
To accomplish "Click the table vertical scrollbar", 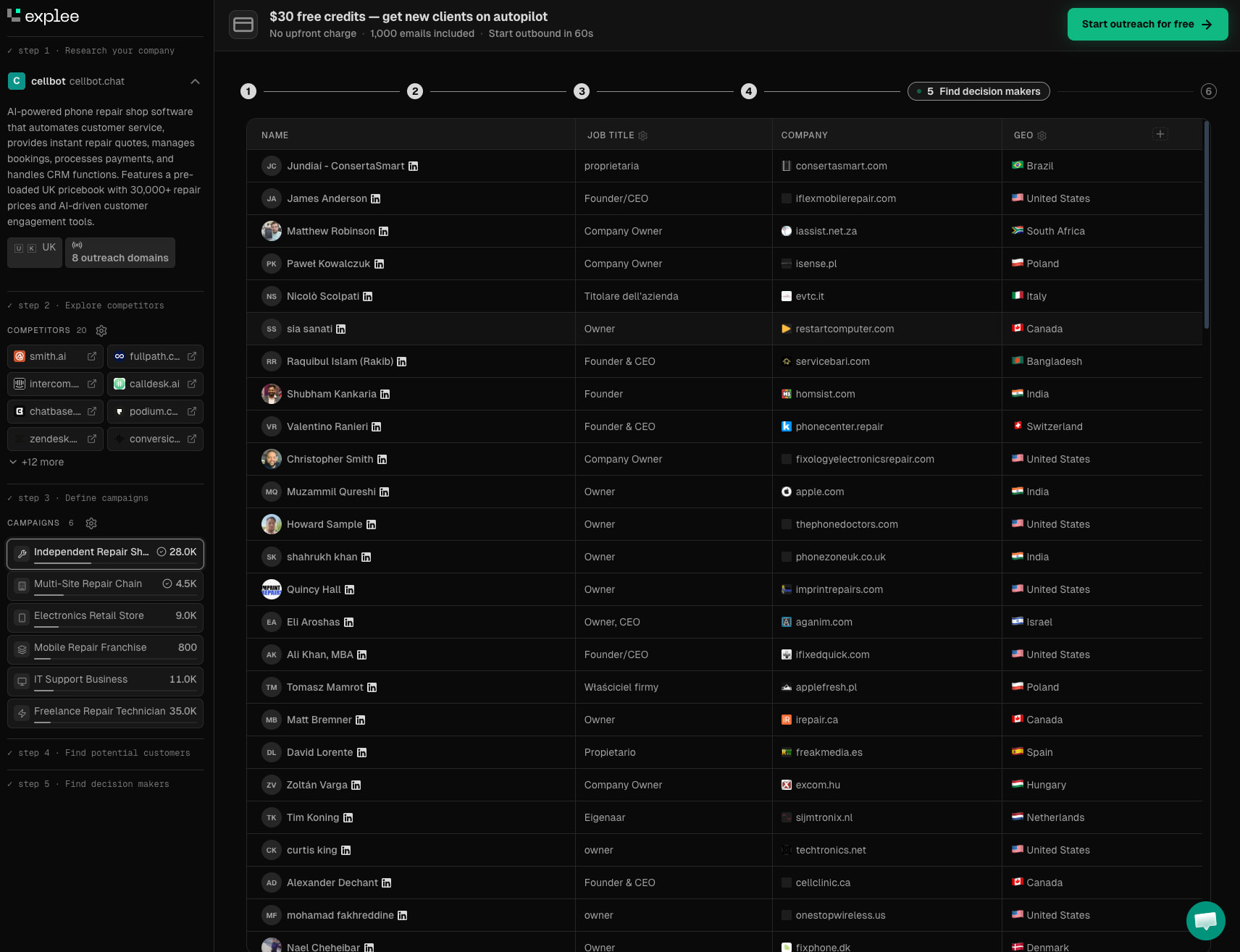I will pyautogui.click(x=1207, y=224).
